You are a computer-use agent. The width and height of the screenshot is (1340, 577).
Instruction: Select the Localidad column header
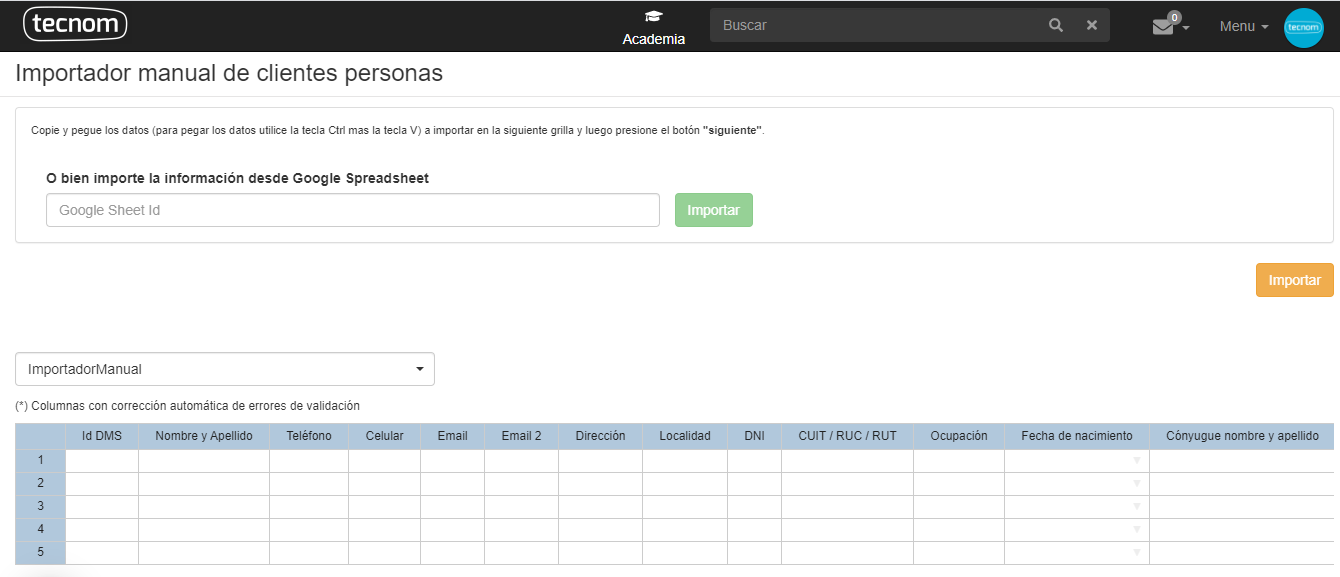685,436
